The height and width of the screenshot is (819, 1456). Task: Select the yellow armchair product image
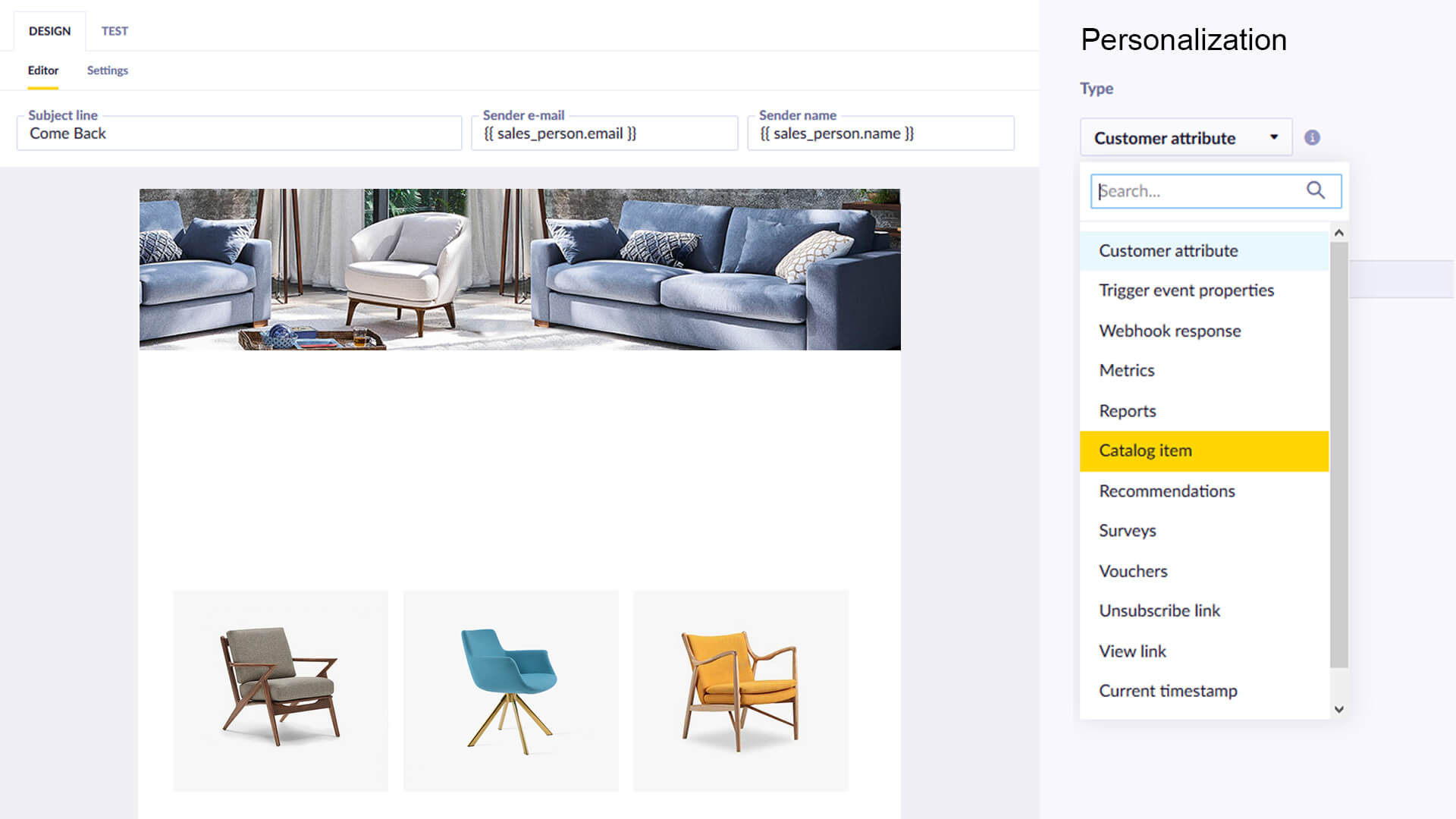pyautogui.click(x=741, y=691)
